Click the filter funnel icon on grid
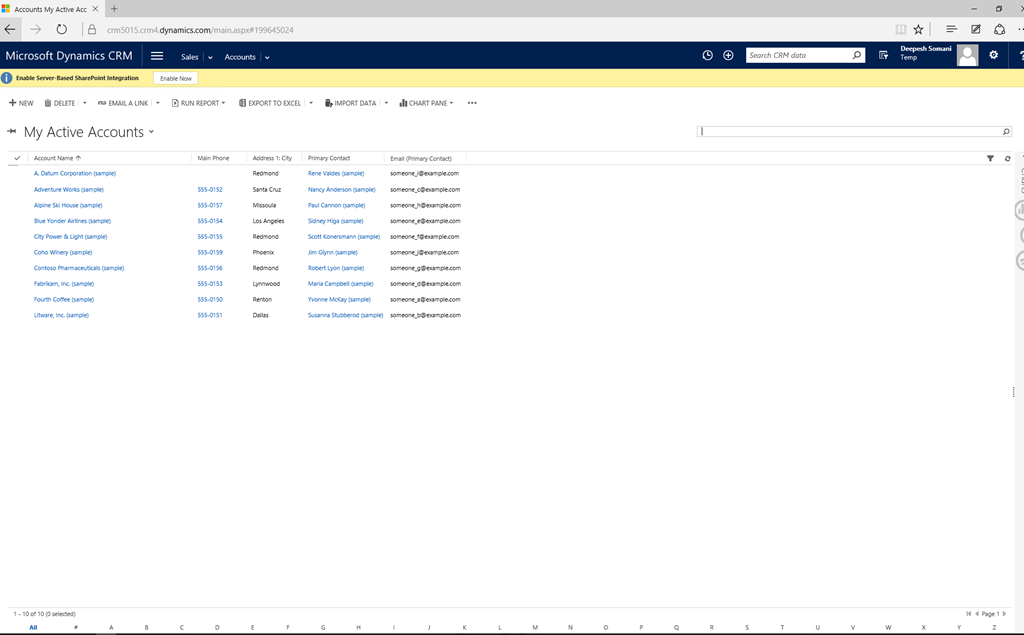The image size is (1024, 635). [x=990, y=158]
